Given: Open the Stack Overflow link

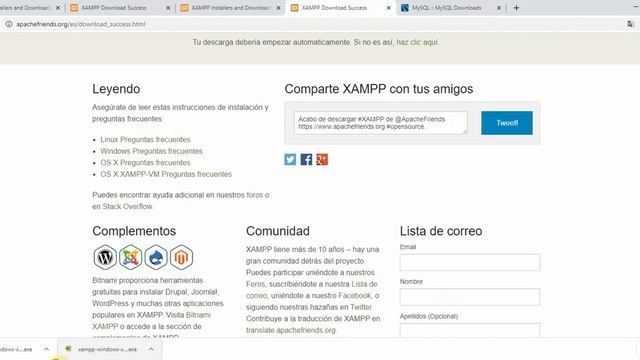Looking at the screenshot, I should [x=127, y=207].
